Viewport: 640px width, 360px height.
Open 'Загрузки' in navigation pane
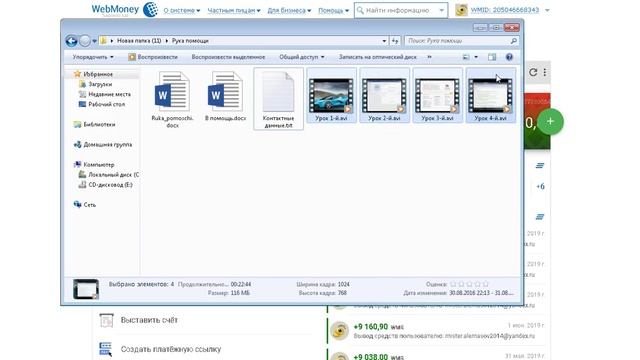(100, 84)
